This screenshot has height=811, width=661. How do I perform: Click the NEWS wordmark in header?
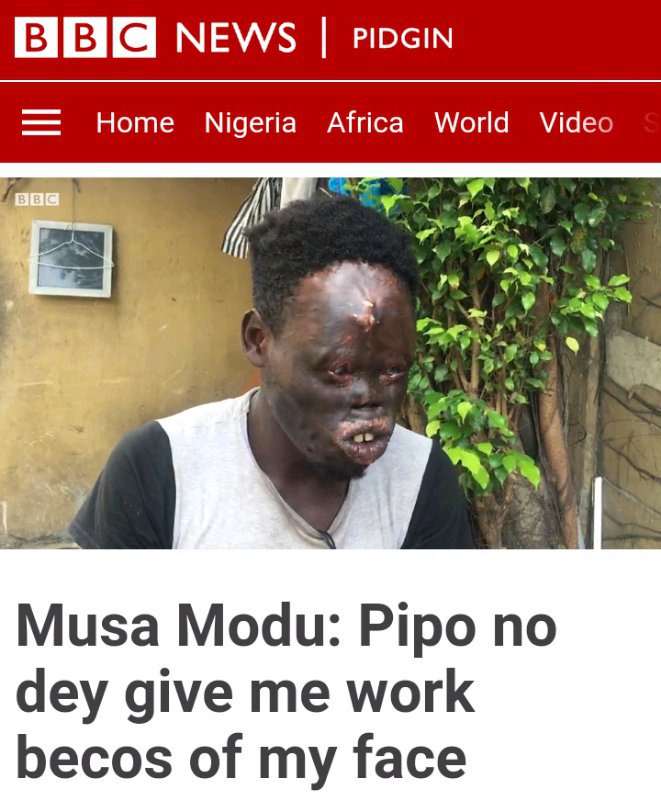(x=236, y=38)
